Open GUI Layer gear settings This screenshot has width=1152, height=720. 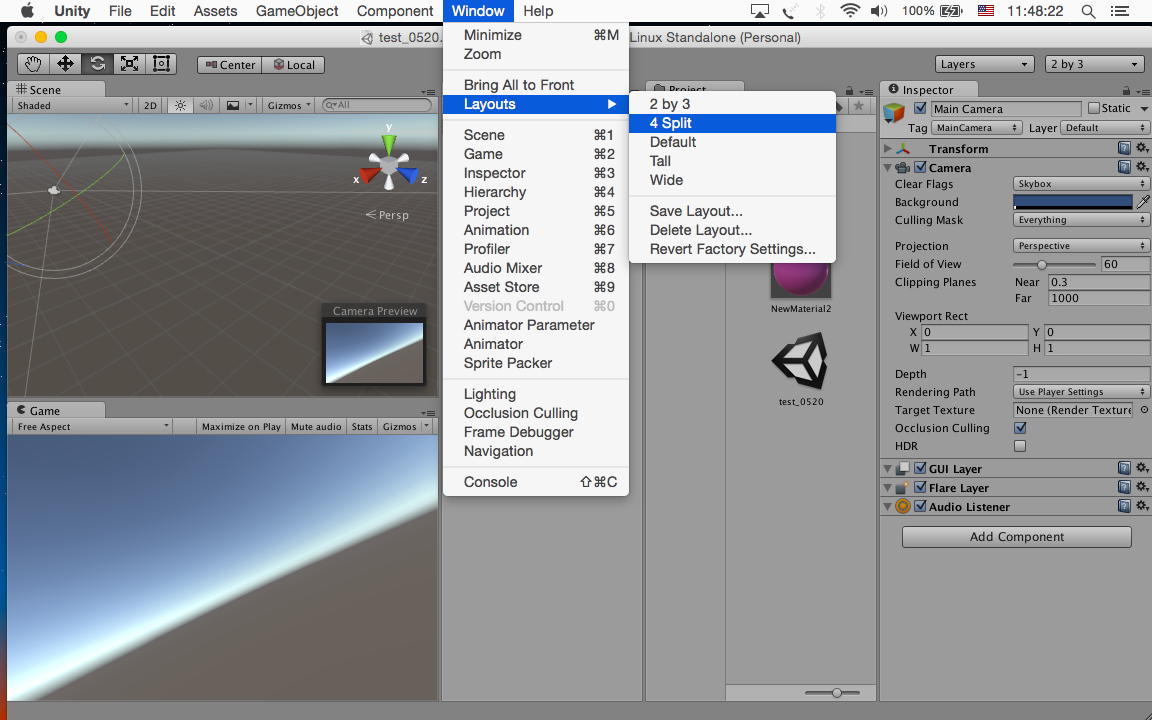click(x=1141, y=468)
